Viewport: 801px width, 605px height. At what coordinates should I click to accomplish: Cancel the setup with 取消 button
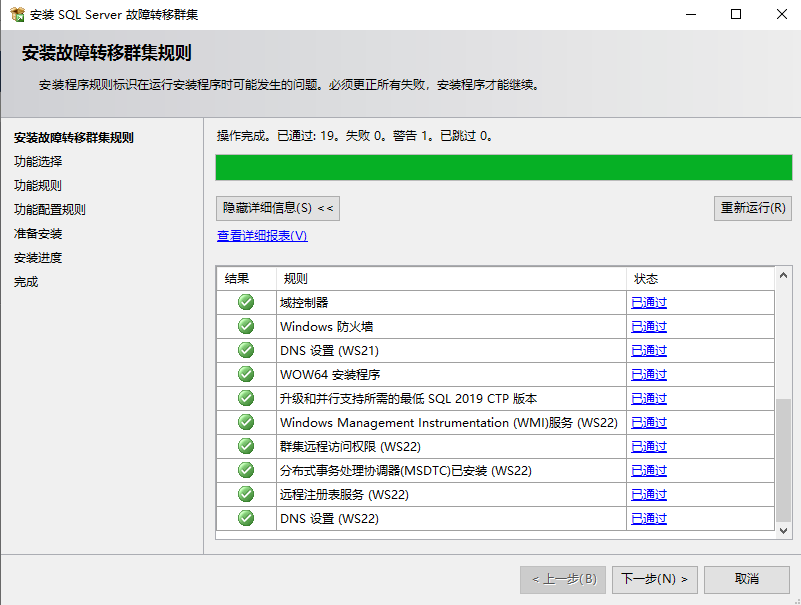click(x=747, y=579)
